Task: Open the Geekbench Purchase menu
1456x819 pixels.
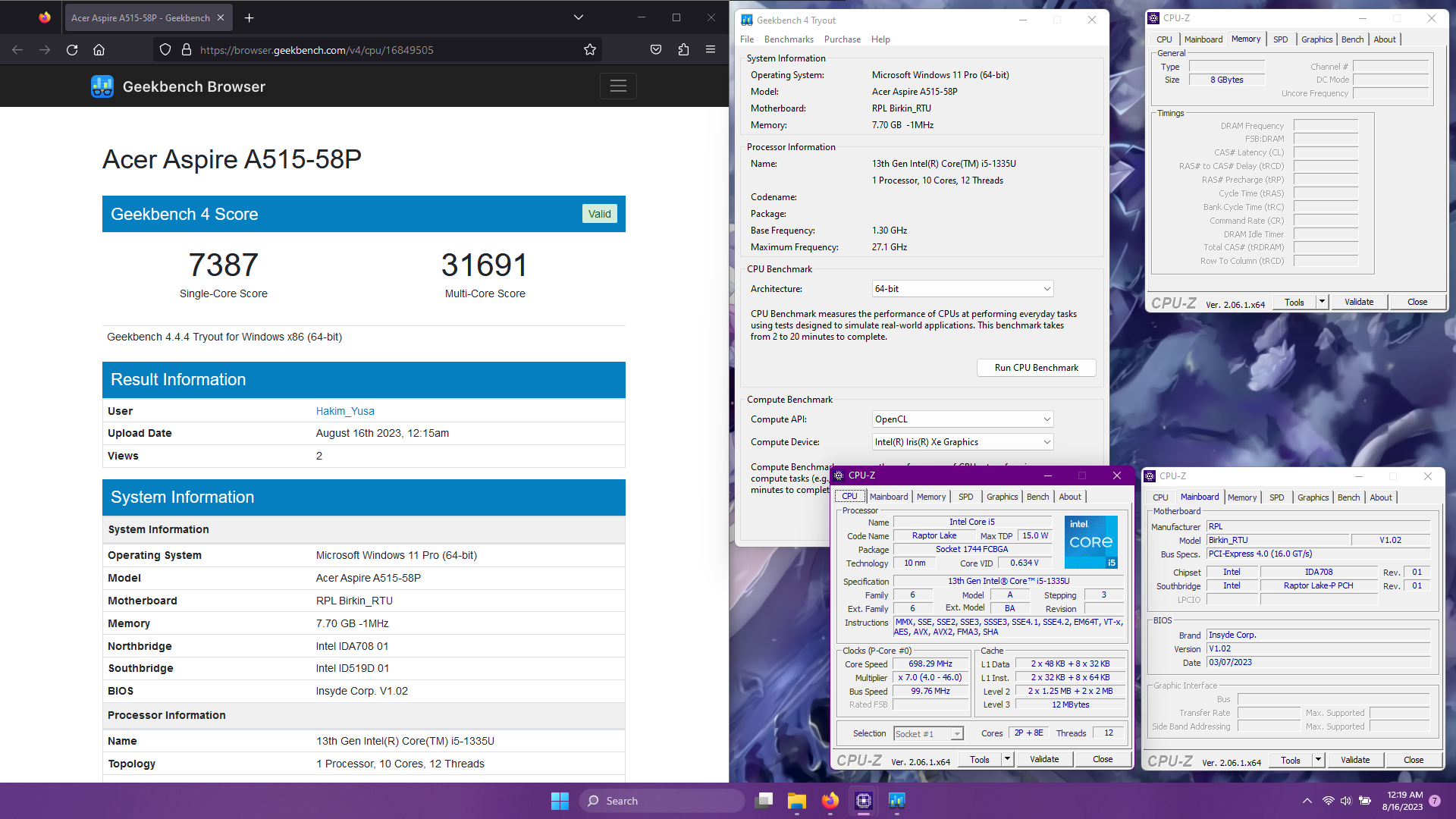Action: click(x=843, y=39)
